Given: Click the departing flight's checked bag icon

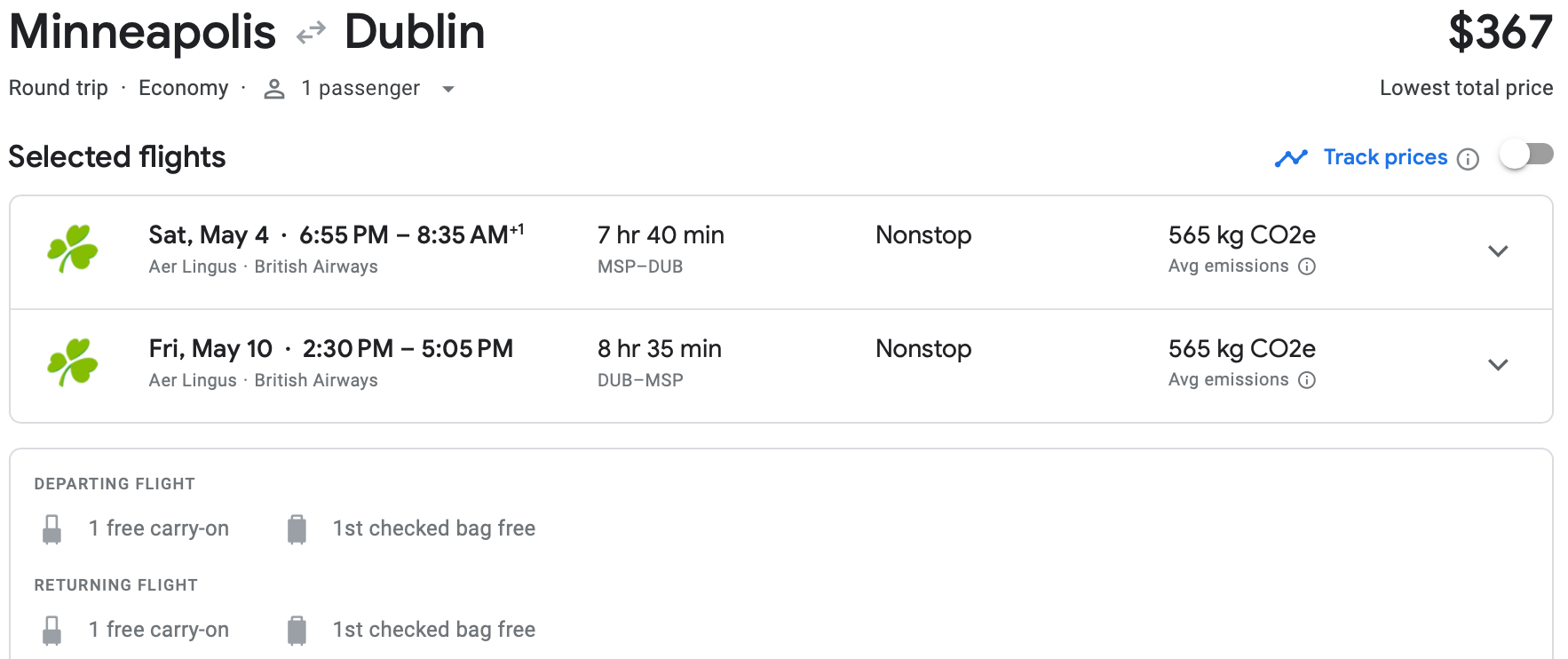Looking at the screenshot, I should coord(297,529).
